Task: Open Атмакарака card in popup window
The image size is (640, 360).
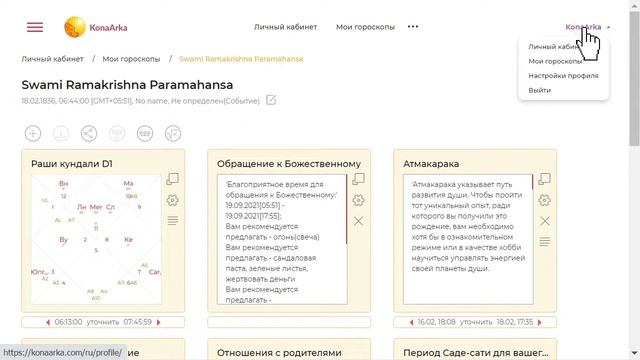Action: pos(544,179)
